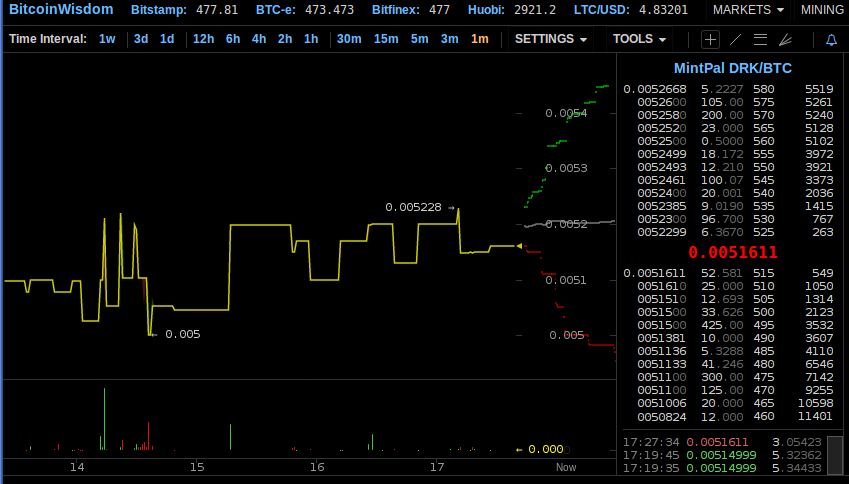The image size is (849, 484).
Task: Click the trade history scrollbar
Action: pyautogui.click(x=835, y=455)
